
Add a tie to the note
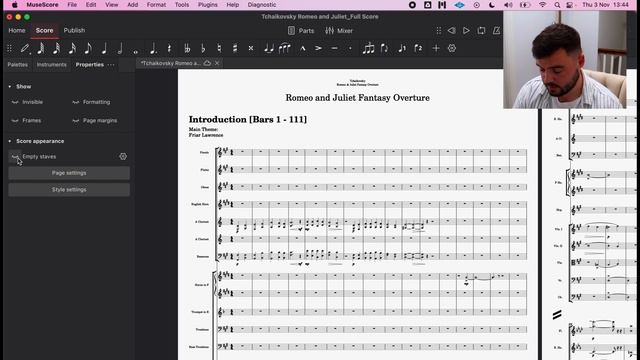tap(269, 49)
